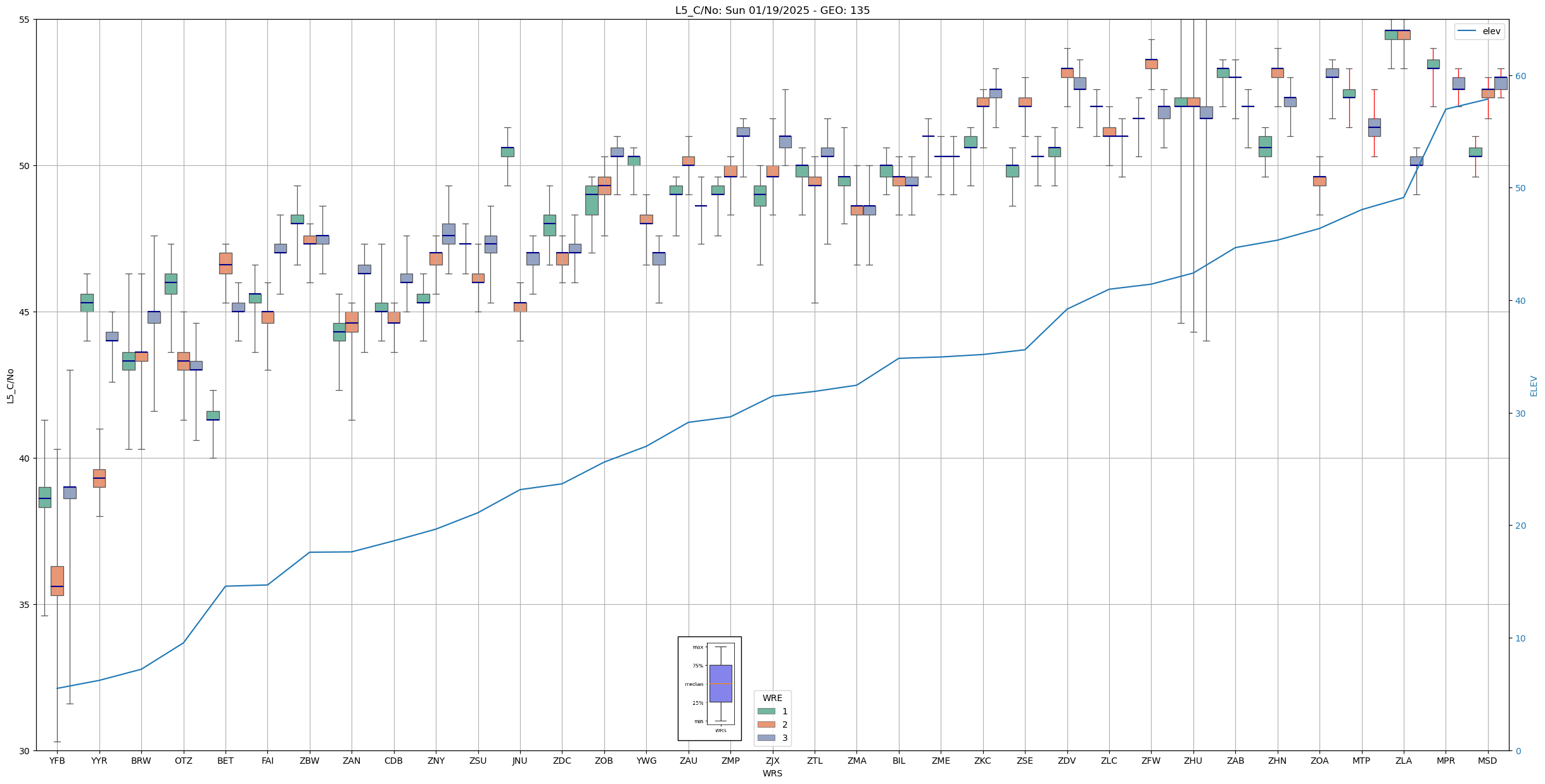Image resolution: width=1545 pixels, height=784 pixels.
Task: Click the orange WRE 2 legend swatch
Action: click(766, 724)
